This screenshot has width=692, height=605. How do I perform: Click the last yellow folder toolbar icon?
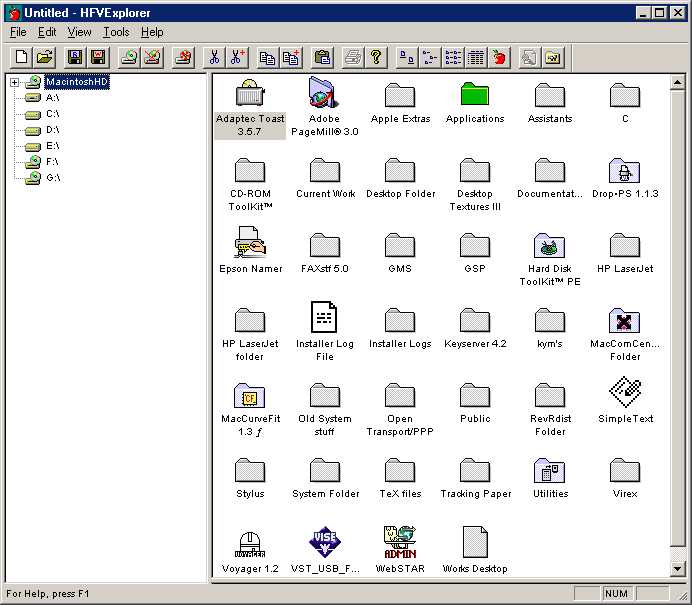tap(553, 57)
